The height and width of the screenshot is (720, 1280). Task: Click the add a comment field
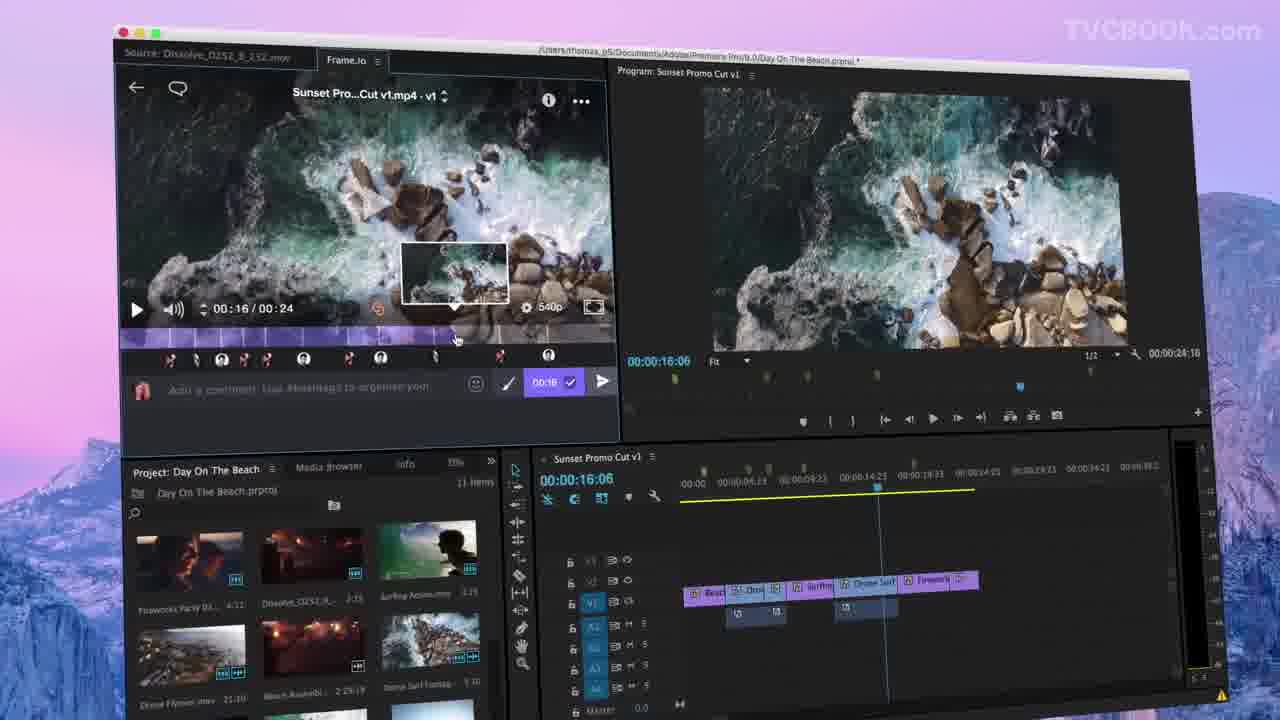(298, 388)
